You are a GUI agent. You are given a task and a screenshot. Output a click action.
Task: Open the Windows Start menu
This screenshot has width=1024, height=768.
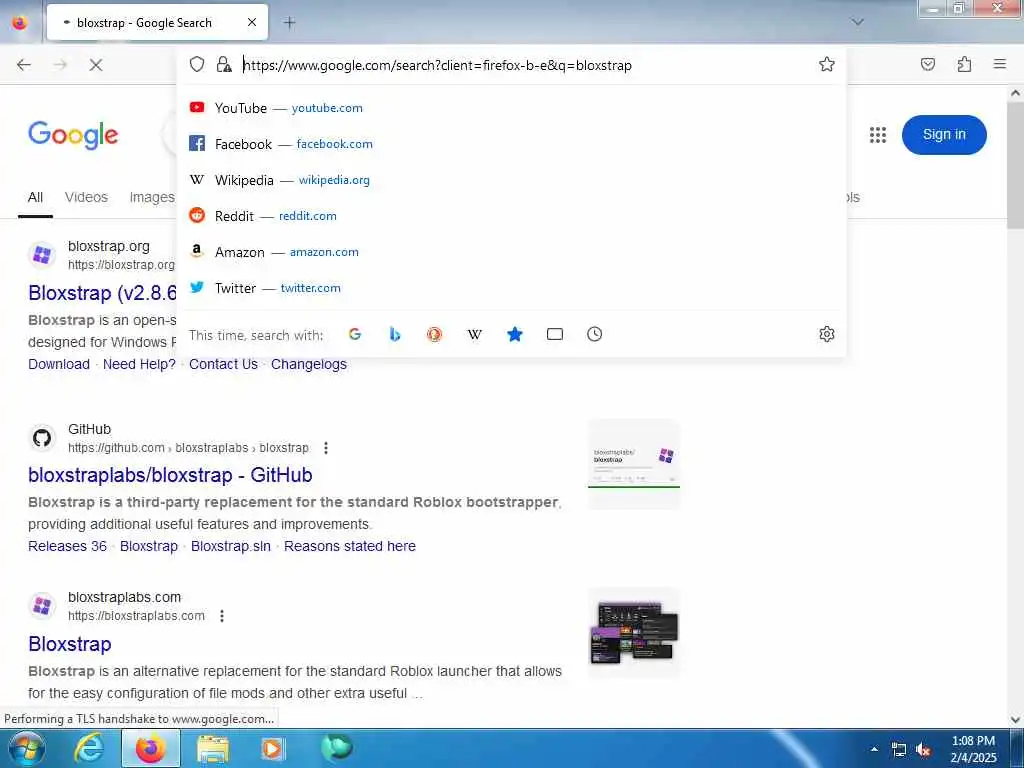pyautogui.click(x=25, y=748)
